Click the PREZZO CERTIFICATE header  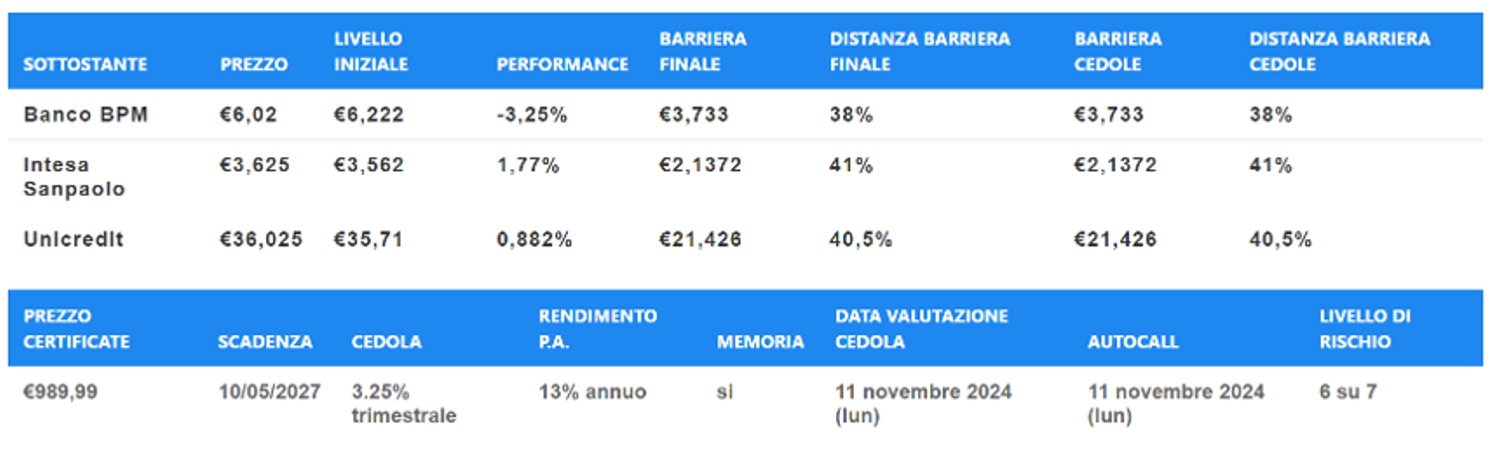click(x=77, y=329)
